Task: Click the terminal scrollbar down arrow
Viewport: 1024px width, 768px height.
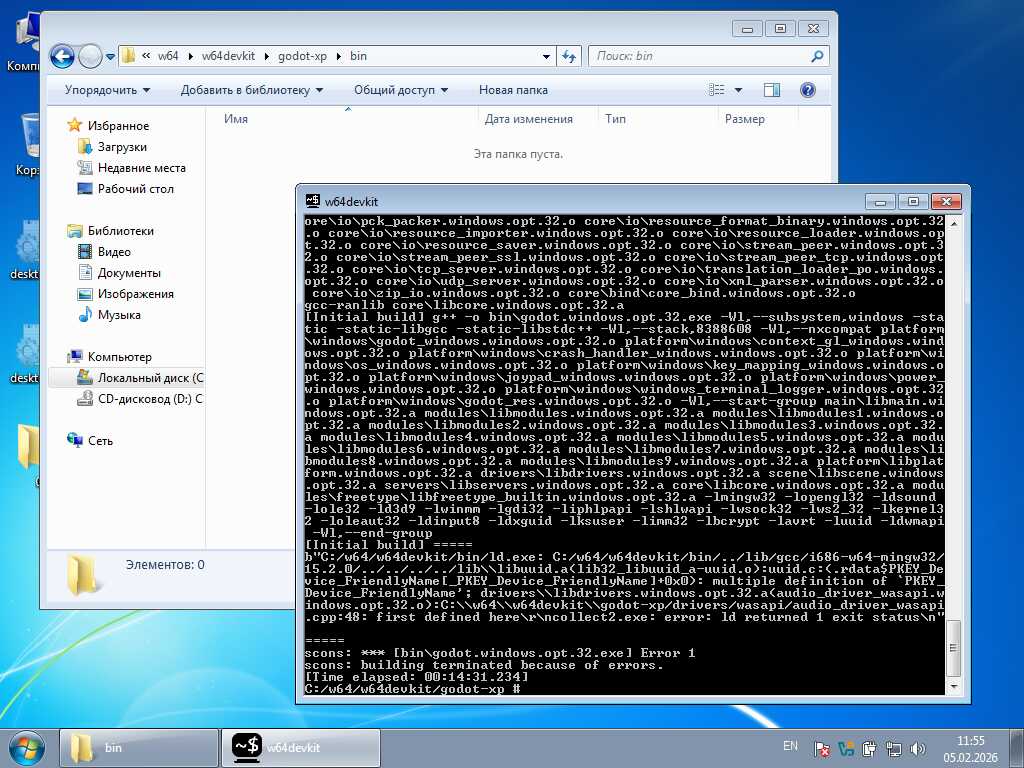Action: (953, 687)
